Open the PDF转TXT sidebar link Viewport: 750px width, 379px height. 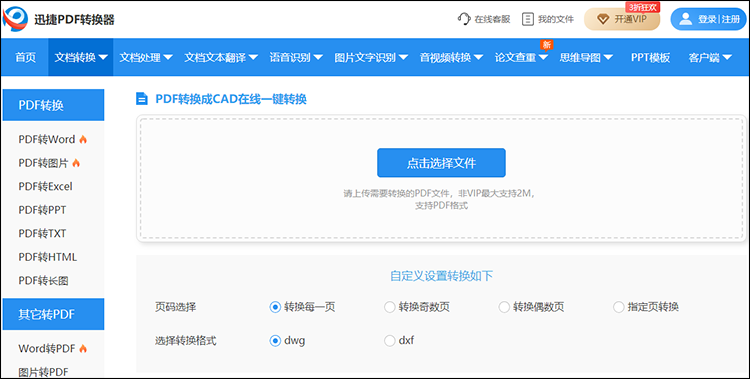[42, 233]
